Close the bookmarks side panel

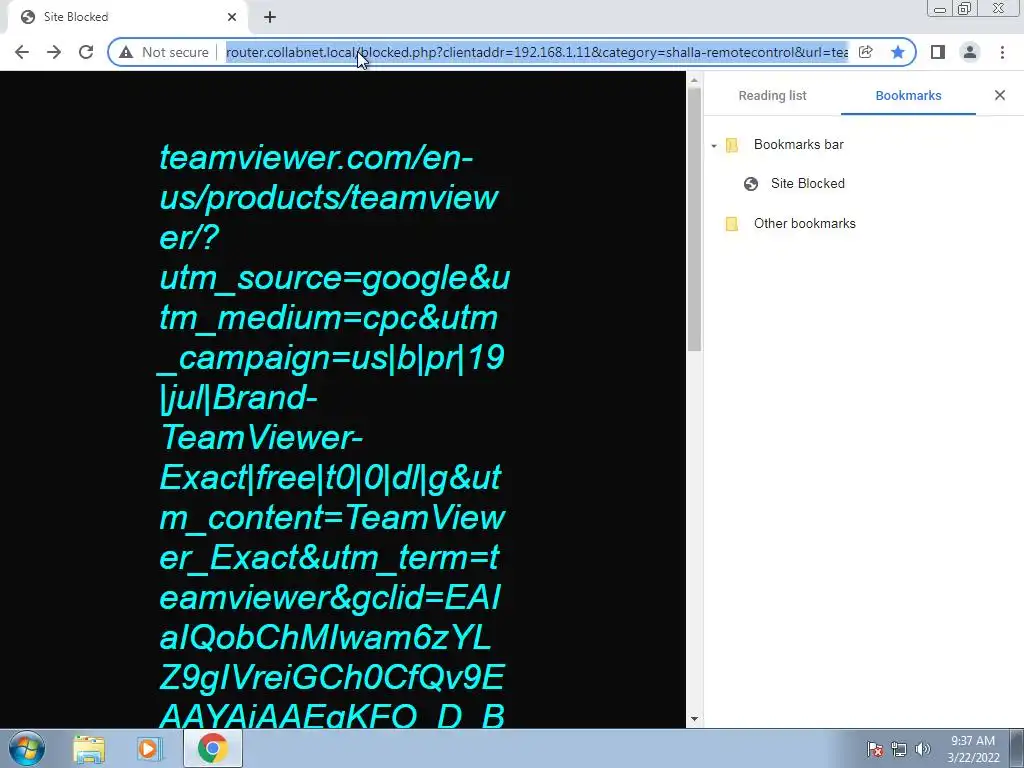pyautogui.click(x=1000, y=95)
